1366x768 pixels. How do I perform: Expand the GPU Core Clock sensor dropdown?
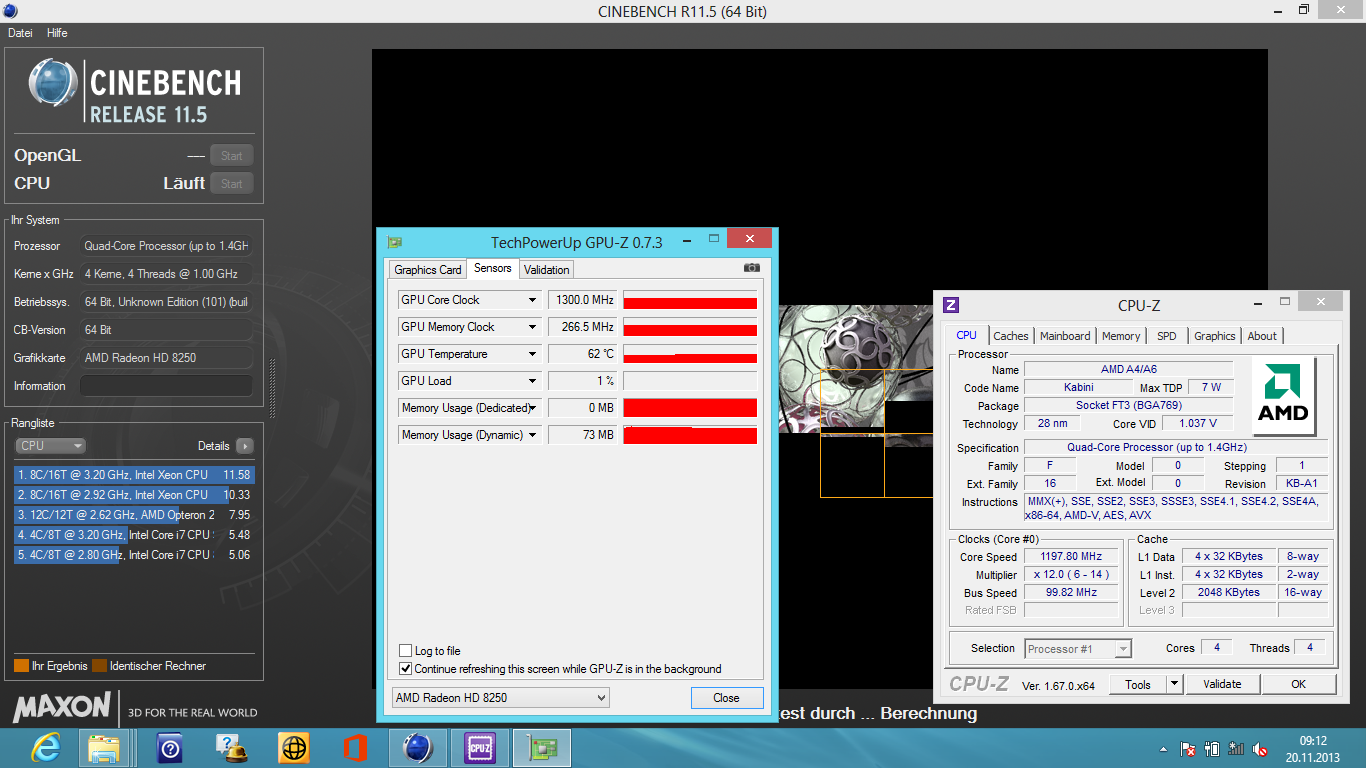click(x=533, y=300)
